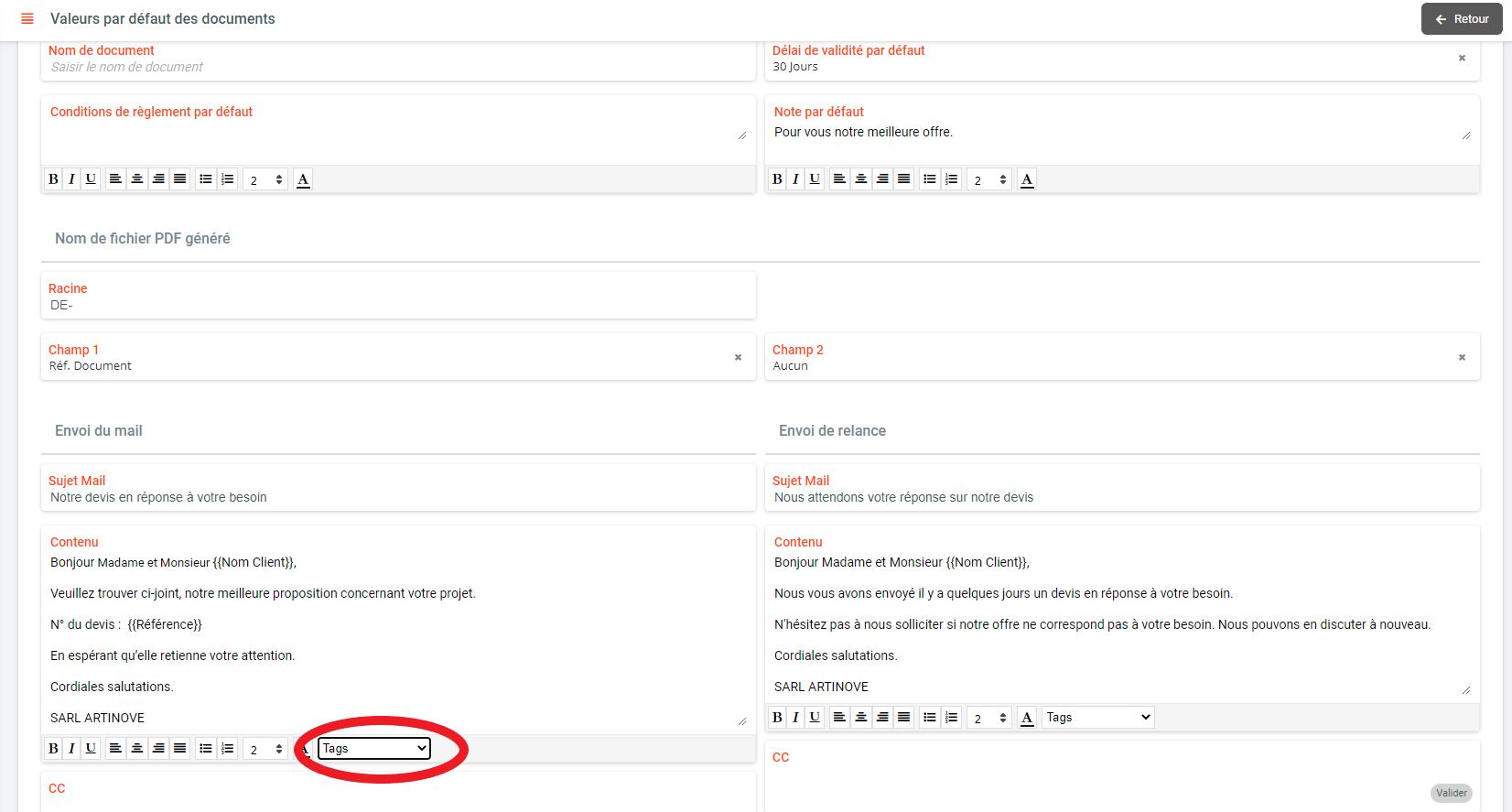The image size is (1512, 812).
Task: Open the hamburger menu in the header
Action: coord(27,18)
